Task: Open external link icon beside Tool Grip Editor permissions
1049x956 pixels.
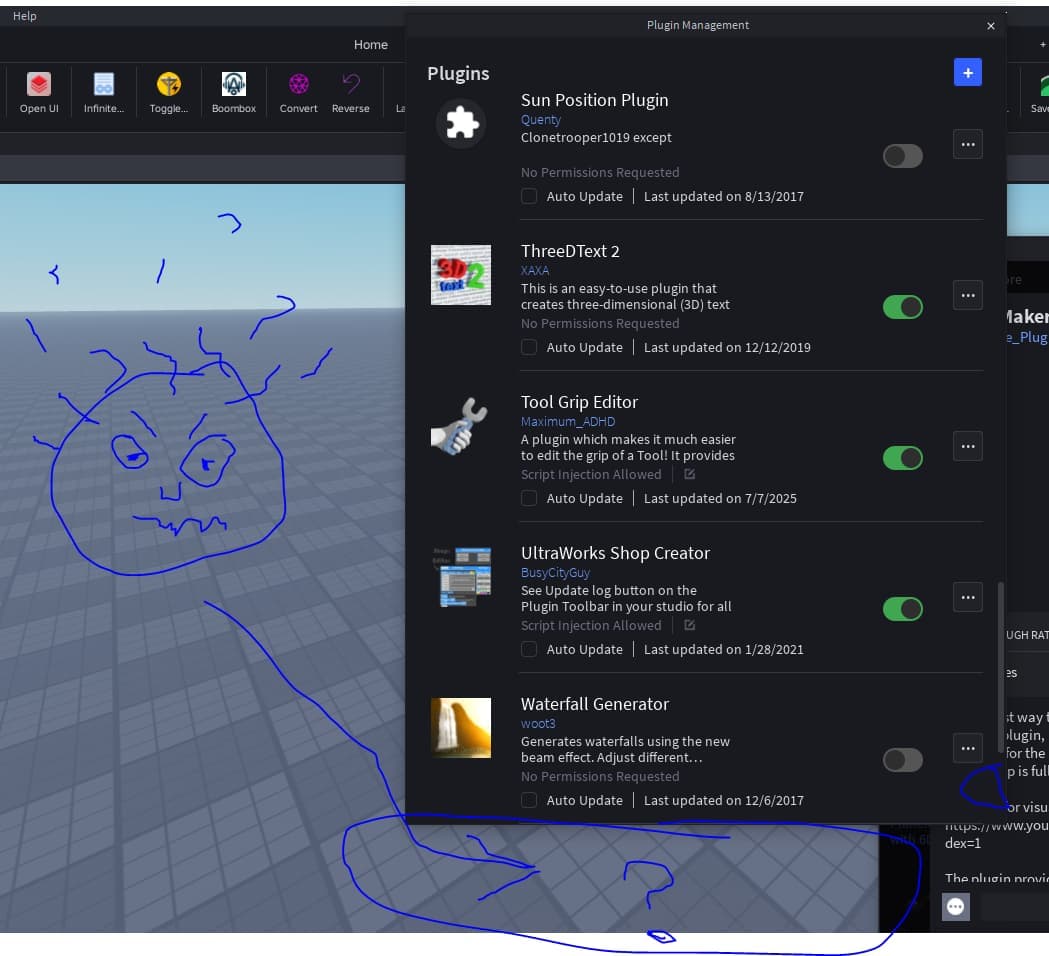Action: coord(689,474)
